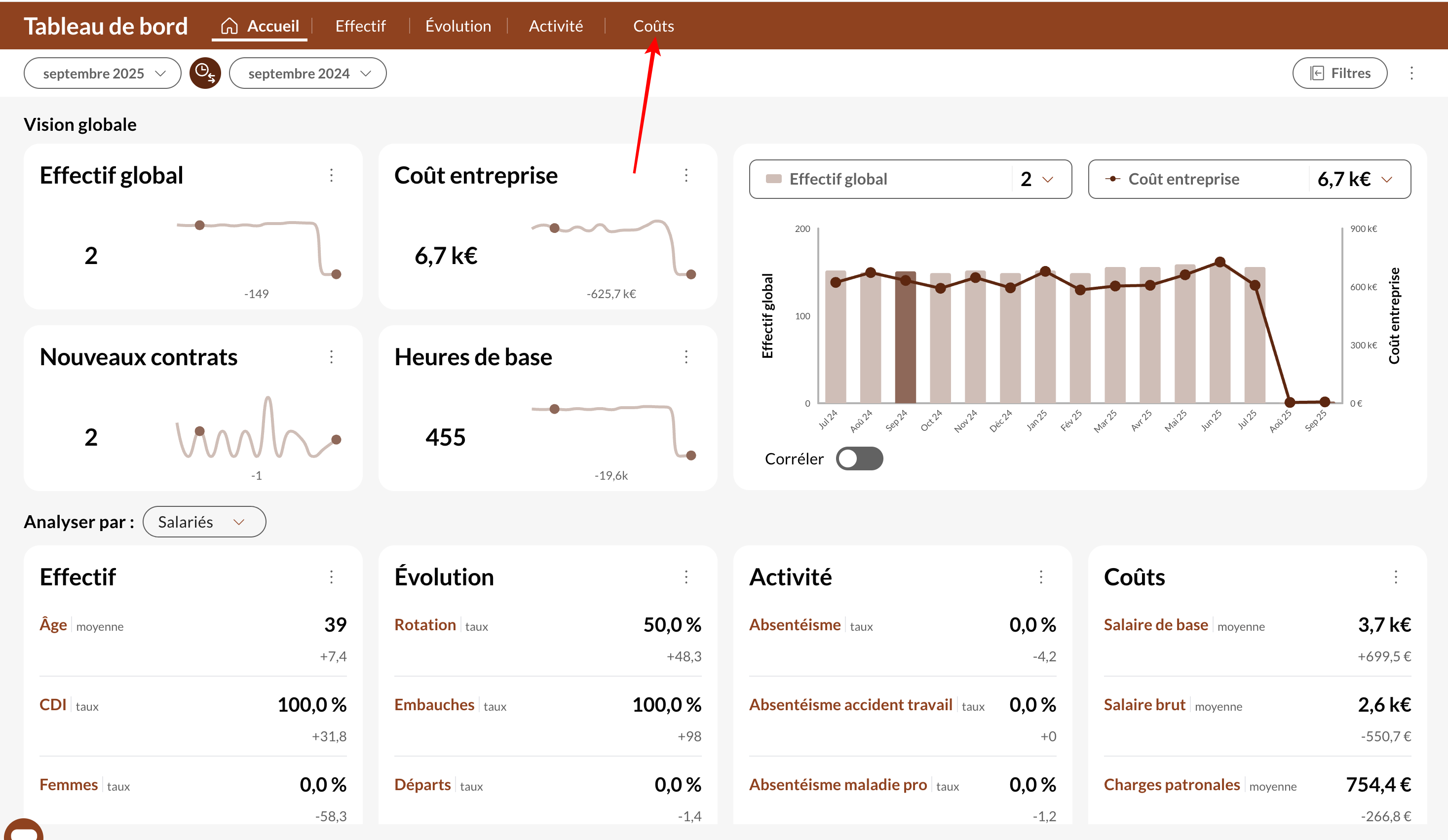Open Nouveaux contrats card three-dot menu
Screen dimensions: 1448x840
[x=332, y=357]
